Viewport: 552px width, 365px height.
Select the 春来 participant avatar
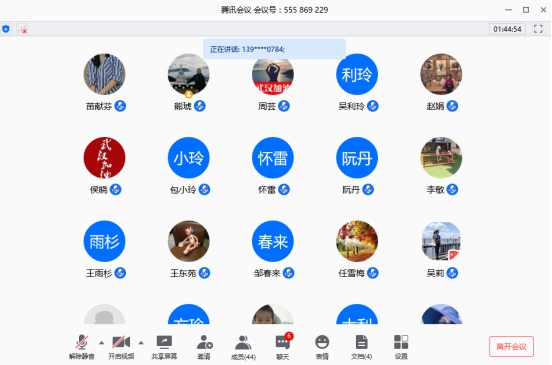(x=272, y=241)
